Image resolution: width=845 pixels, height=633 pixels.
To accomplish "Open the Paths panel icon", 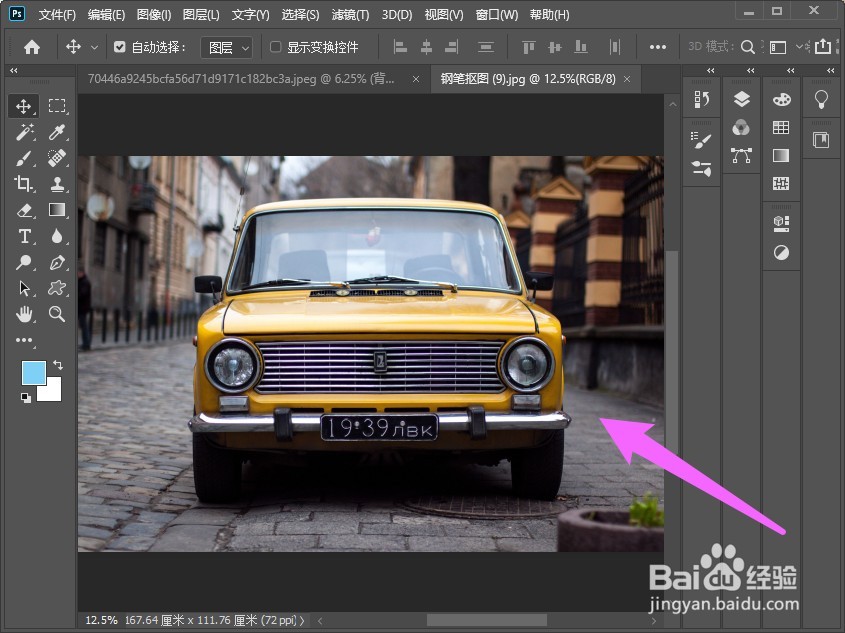I will pyautogui.click(x=741, y=156).
